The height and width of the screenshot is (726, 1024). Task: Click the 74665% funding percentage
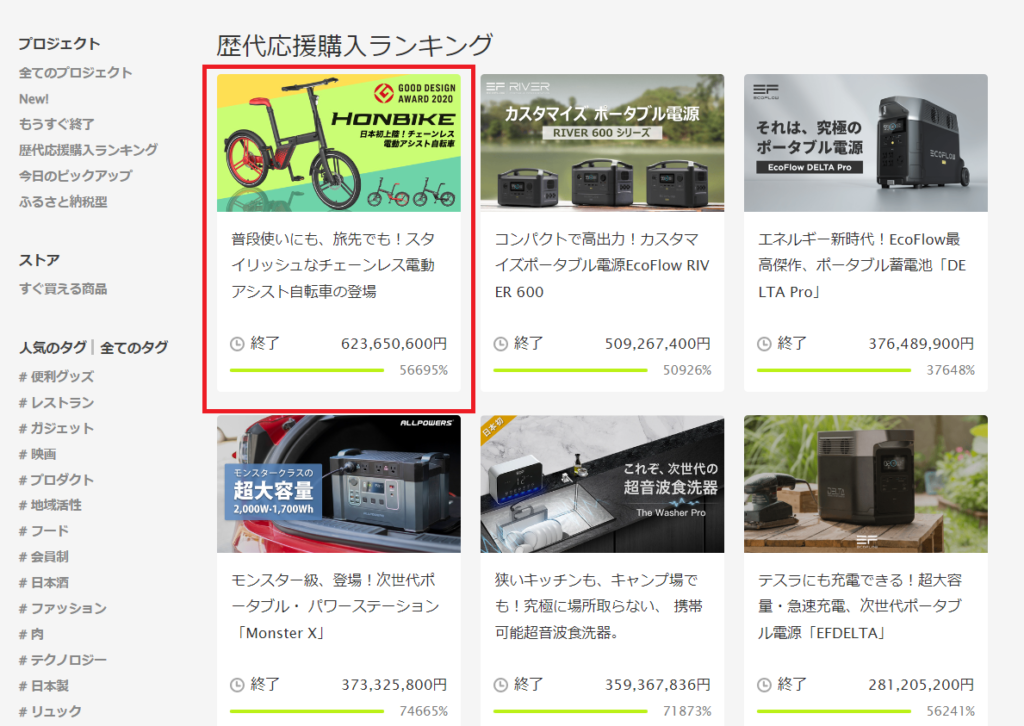(424, 711)
